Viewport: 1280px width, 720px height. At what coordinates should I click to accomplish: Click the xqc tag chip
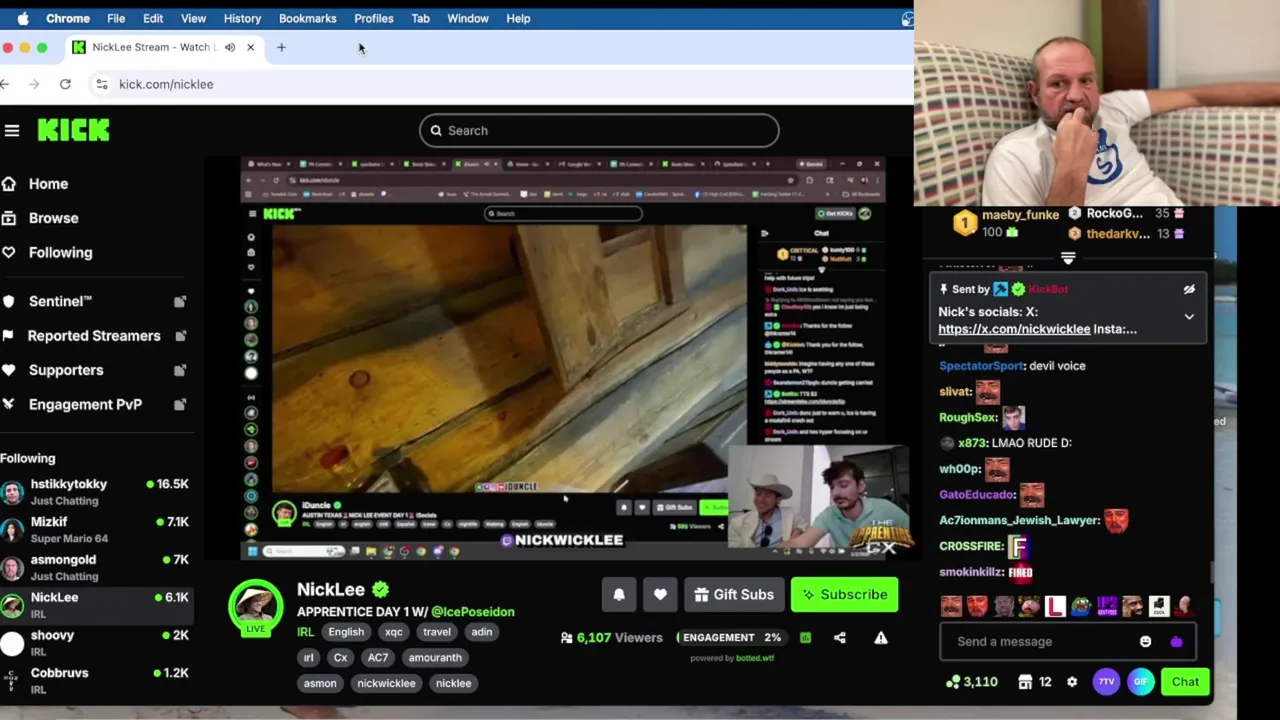coord(394,632)
